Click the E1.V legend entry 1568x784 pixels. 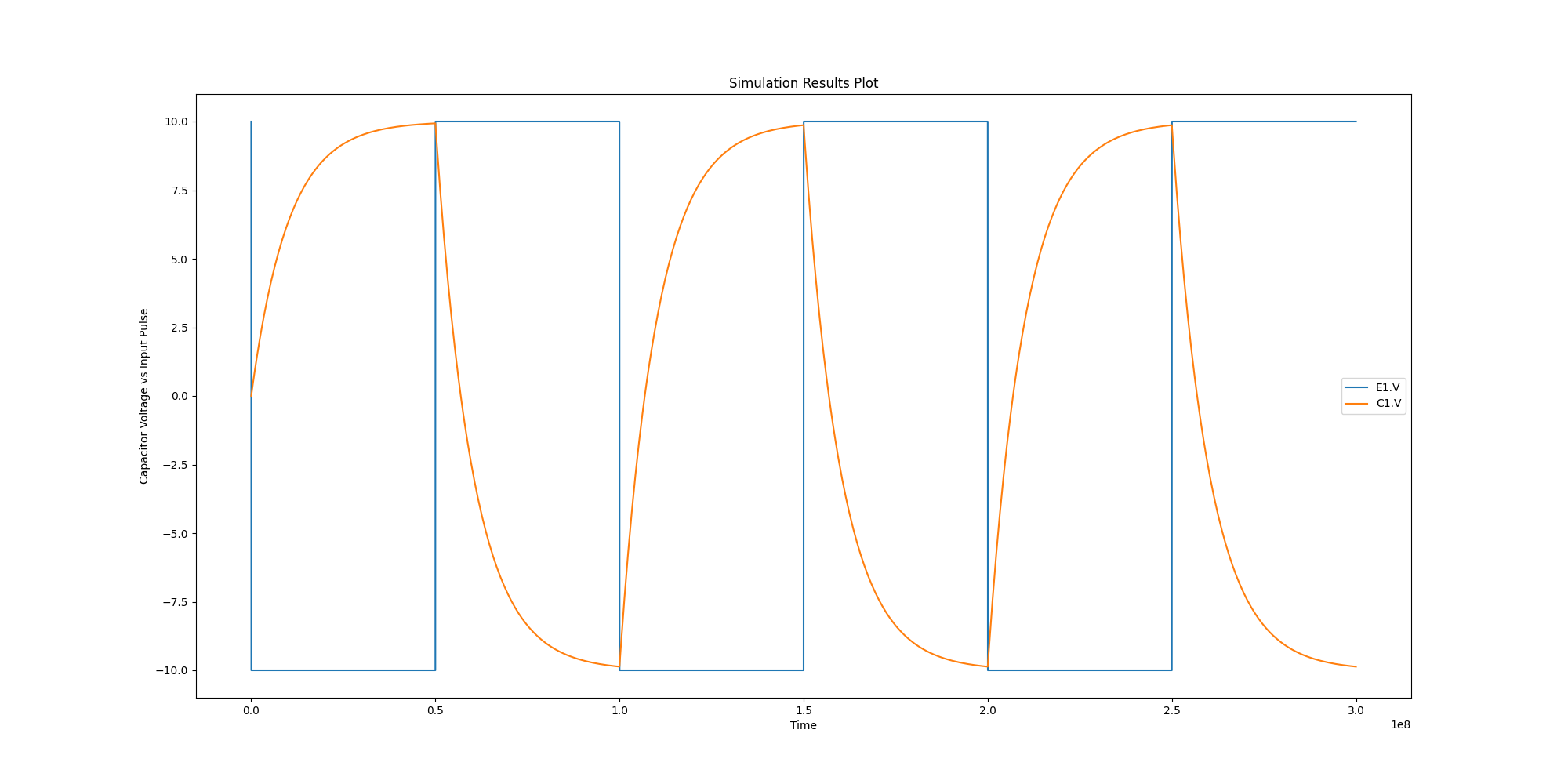click(1373, 387)
